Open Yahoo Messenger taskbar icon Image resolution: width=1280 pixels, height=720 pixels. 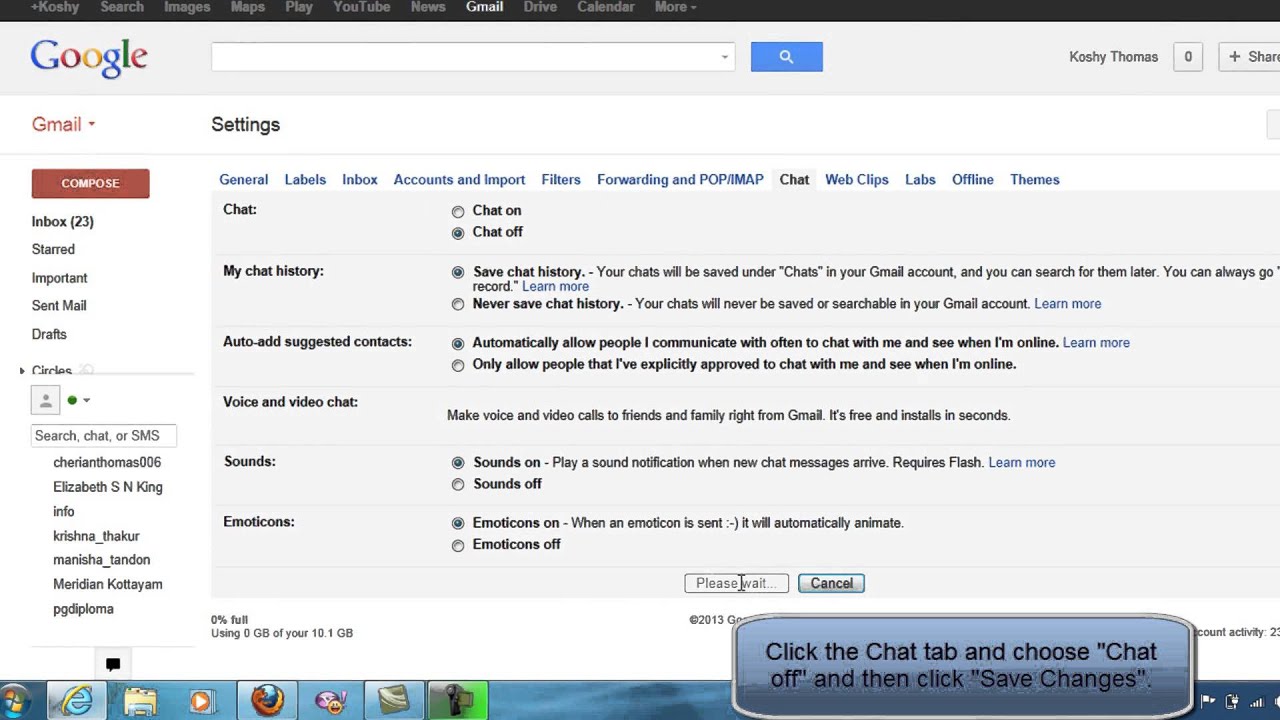click(x=330, y=702)
